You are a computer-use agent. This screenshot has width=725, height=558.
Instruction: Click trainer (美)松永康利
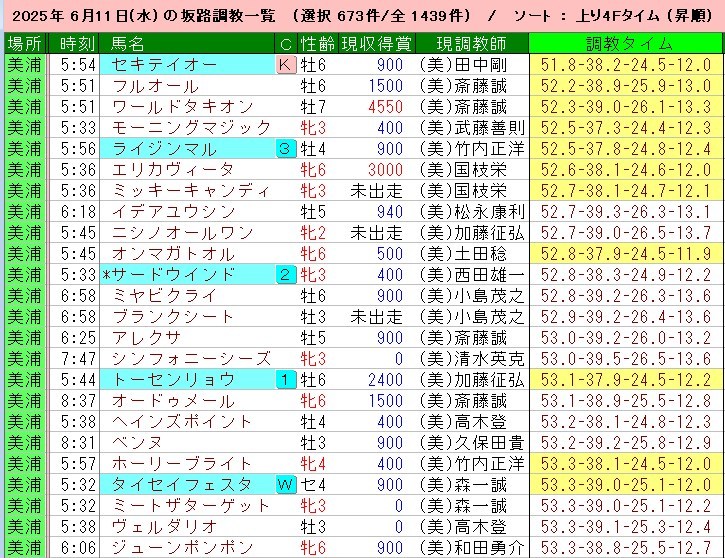click(472, 212)
